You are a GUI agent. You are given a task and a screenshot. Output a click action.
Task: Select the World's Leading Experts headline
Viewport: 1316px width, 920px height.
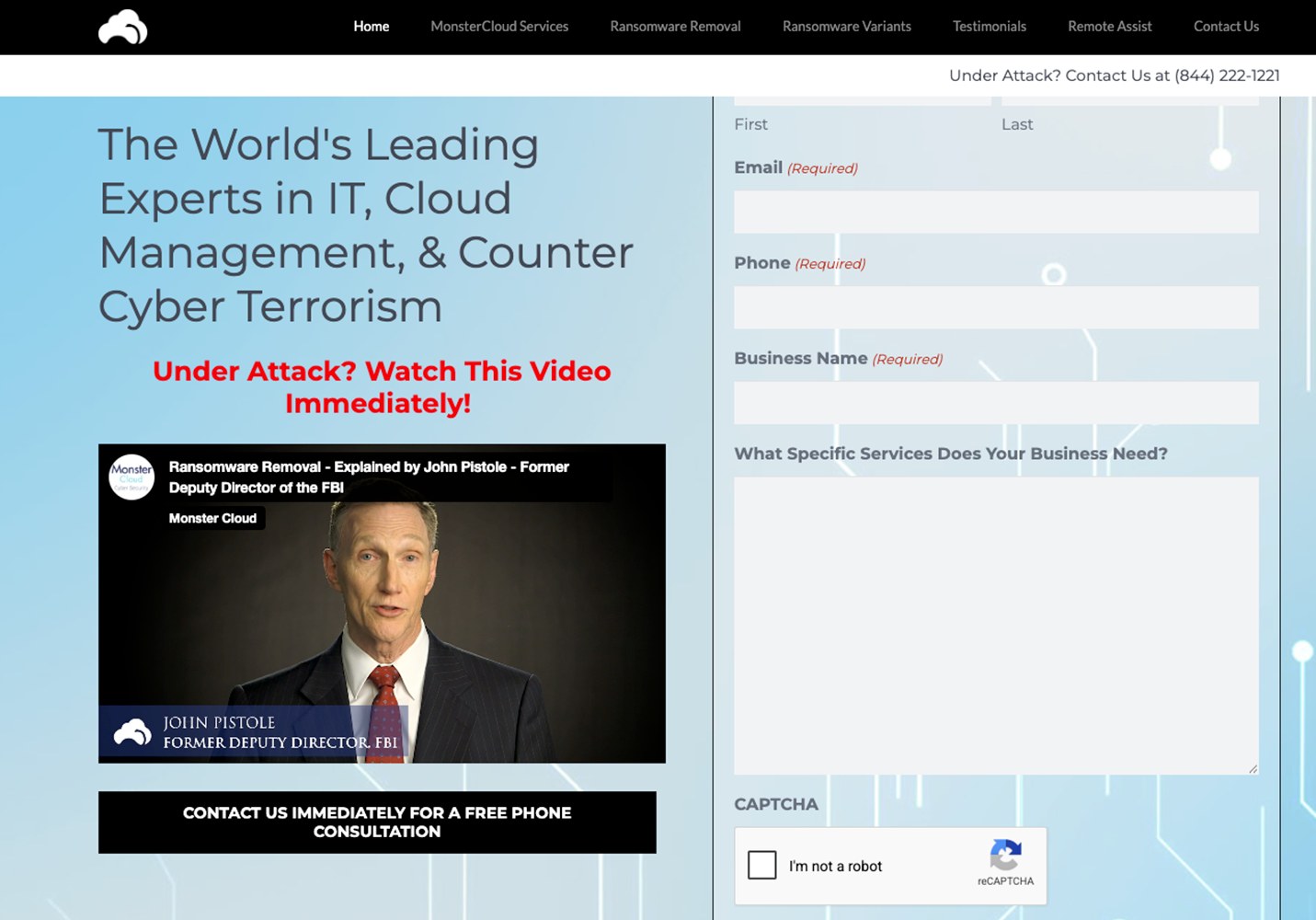366,225
